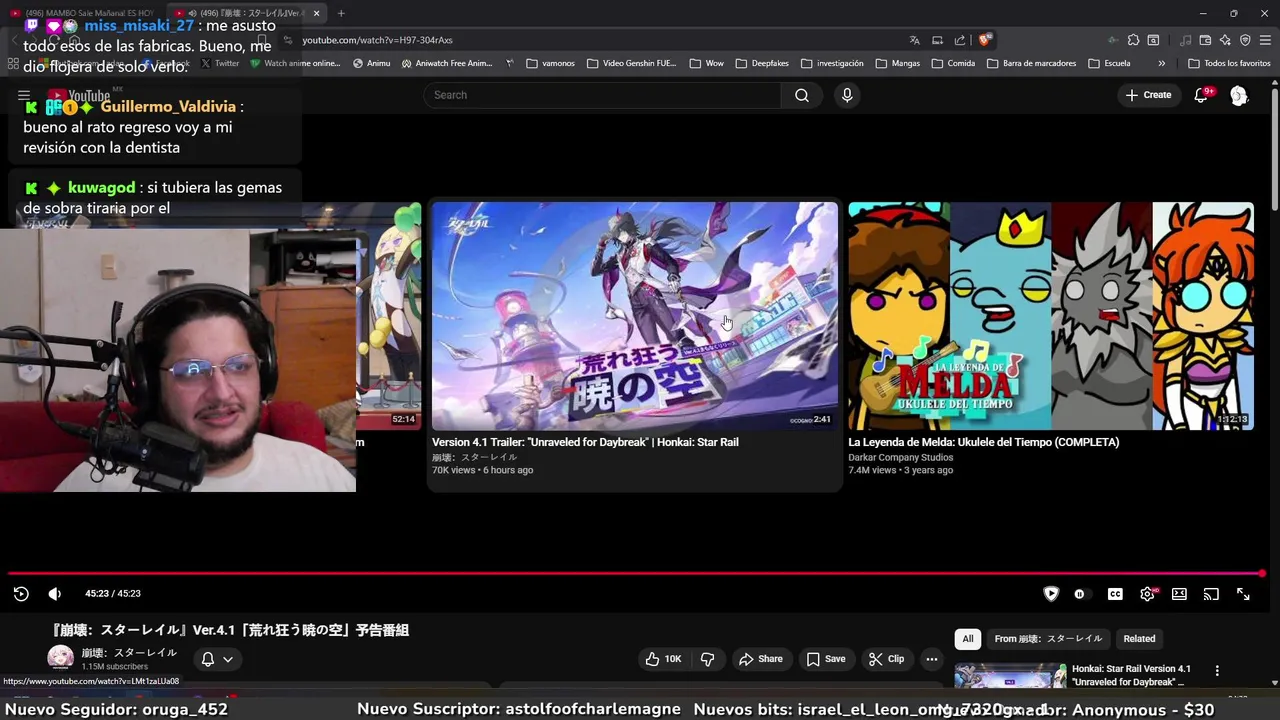Toggle closed captions CC
The height and width of the screenshot is (720, 1280).
(x=1115, y=594)
